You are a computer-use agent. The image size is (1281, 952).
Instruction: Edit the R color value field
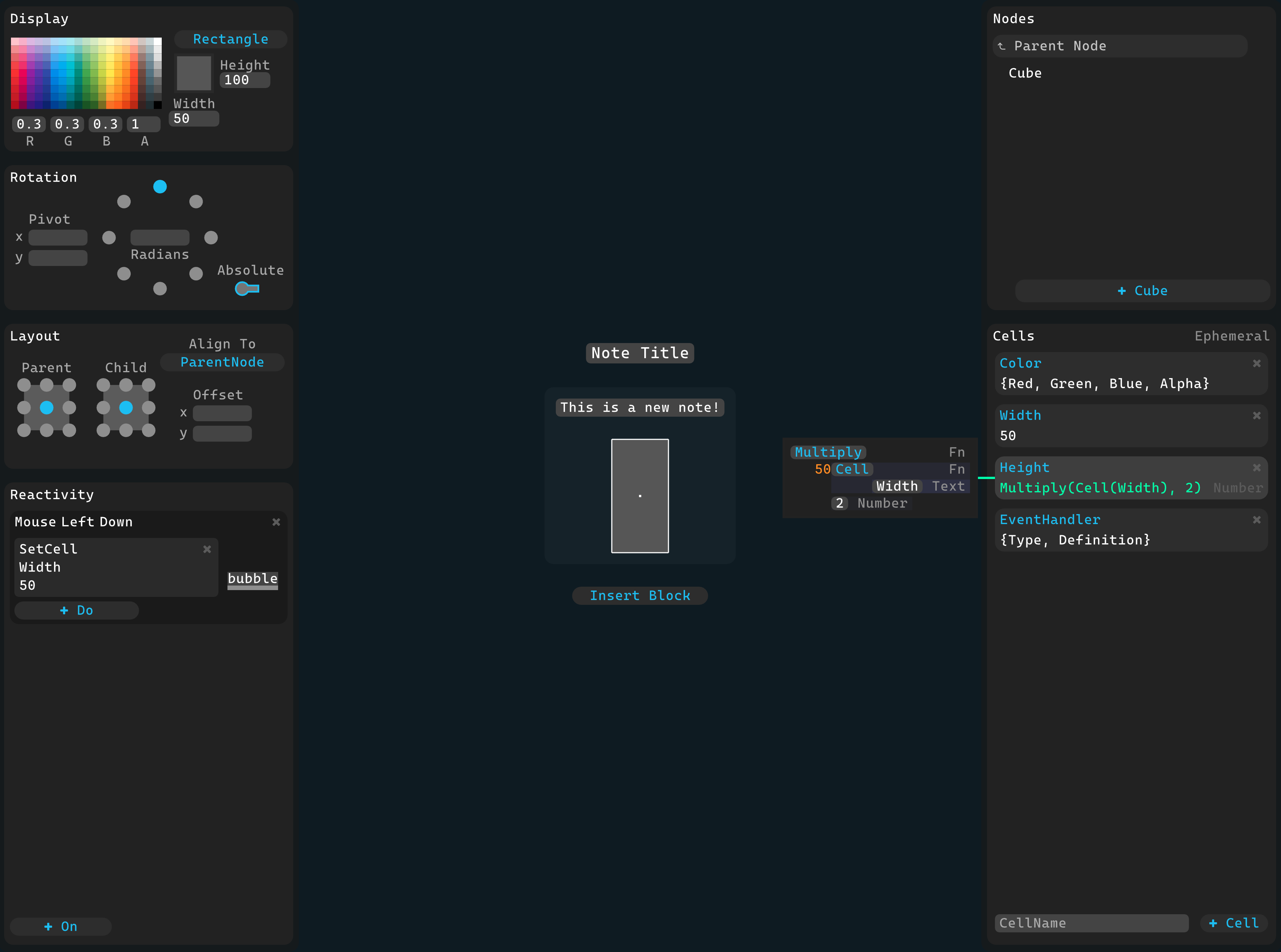pyautogui.click(x=29, y=124)
